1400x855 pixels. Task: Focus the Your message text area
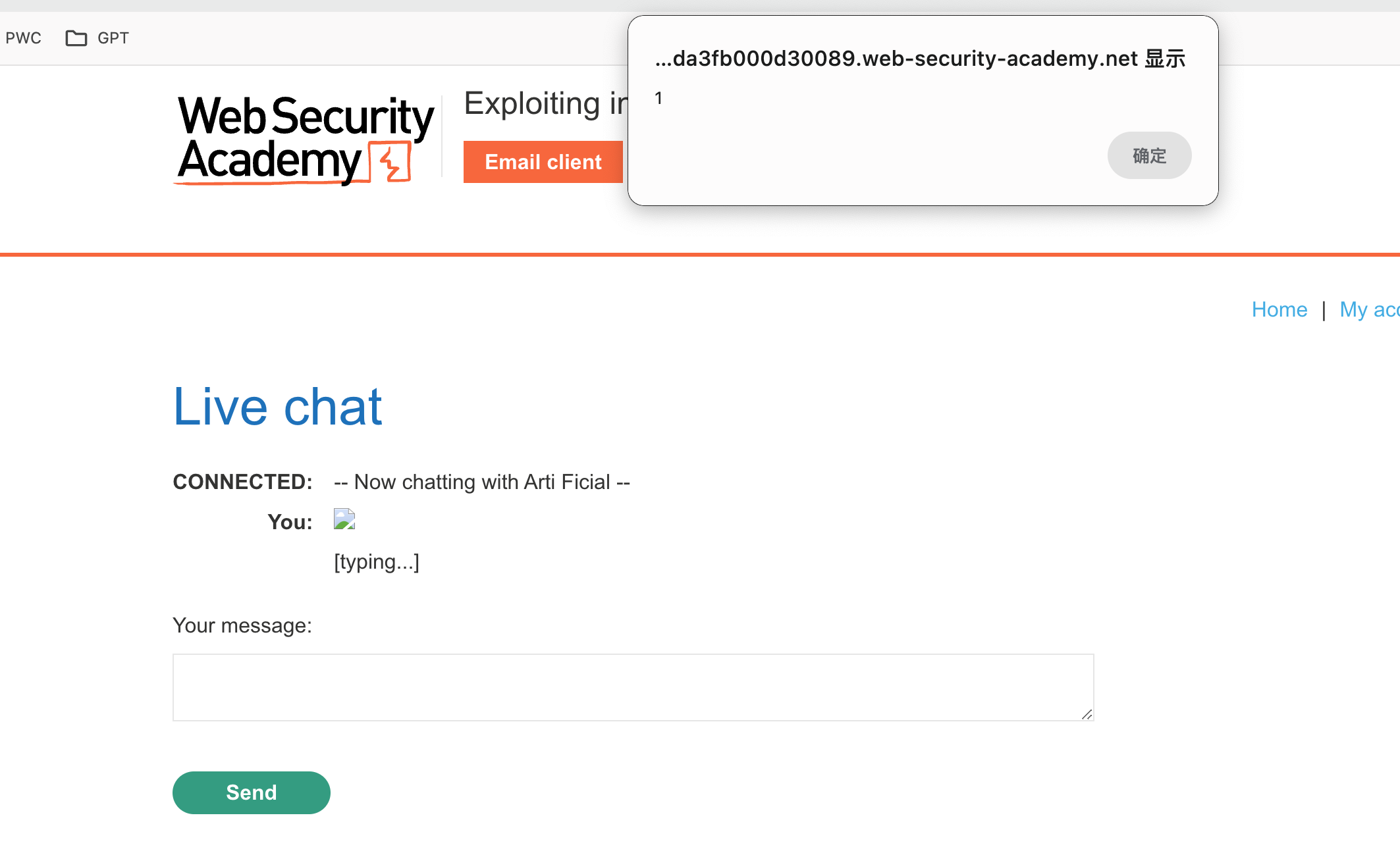pos(633,687)
